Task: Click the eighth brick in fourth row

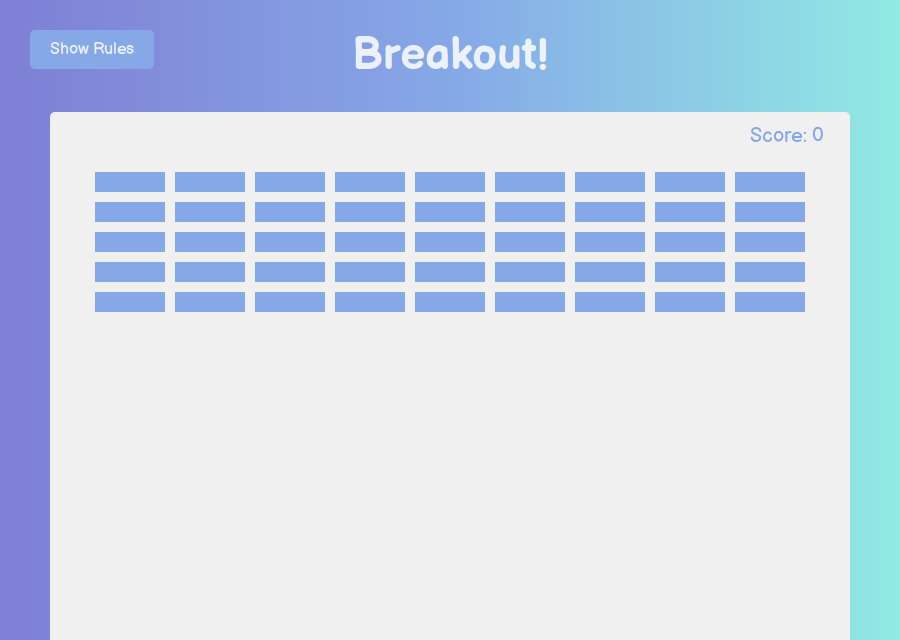Action: click(x=690, y=272)
